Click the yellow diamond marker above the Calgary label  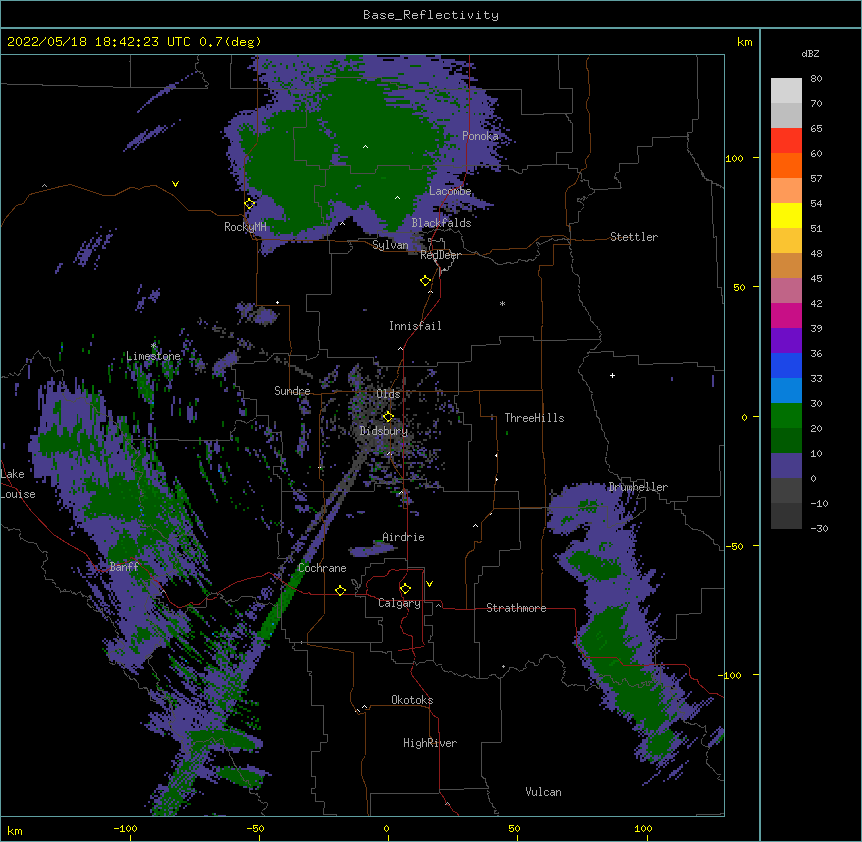point(405,589)
